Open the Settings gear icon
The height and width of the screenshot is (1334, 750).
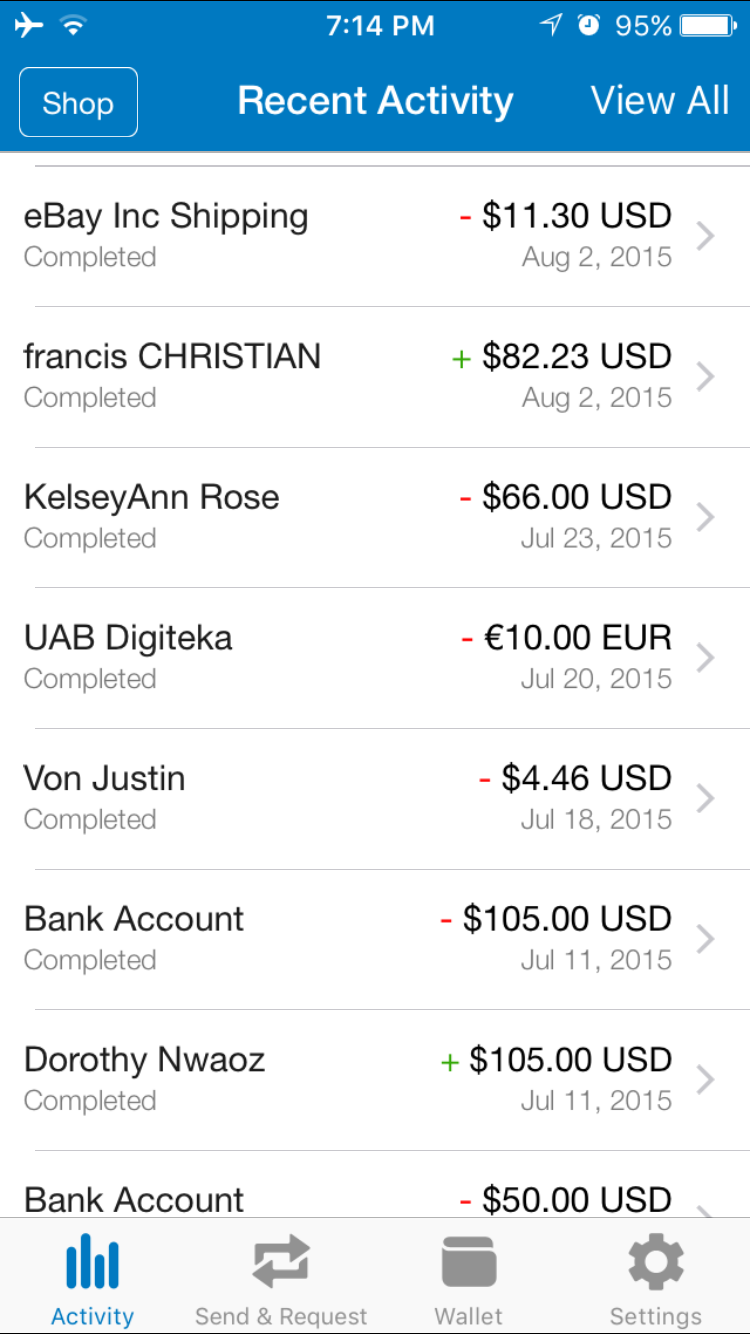pos(656,1262)
